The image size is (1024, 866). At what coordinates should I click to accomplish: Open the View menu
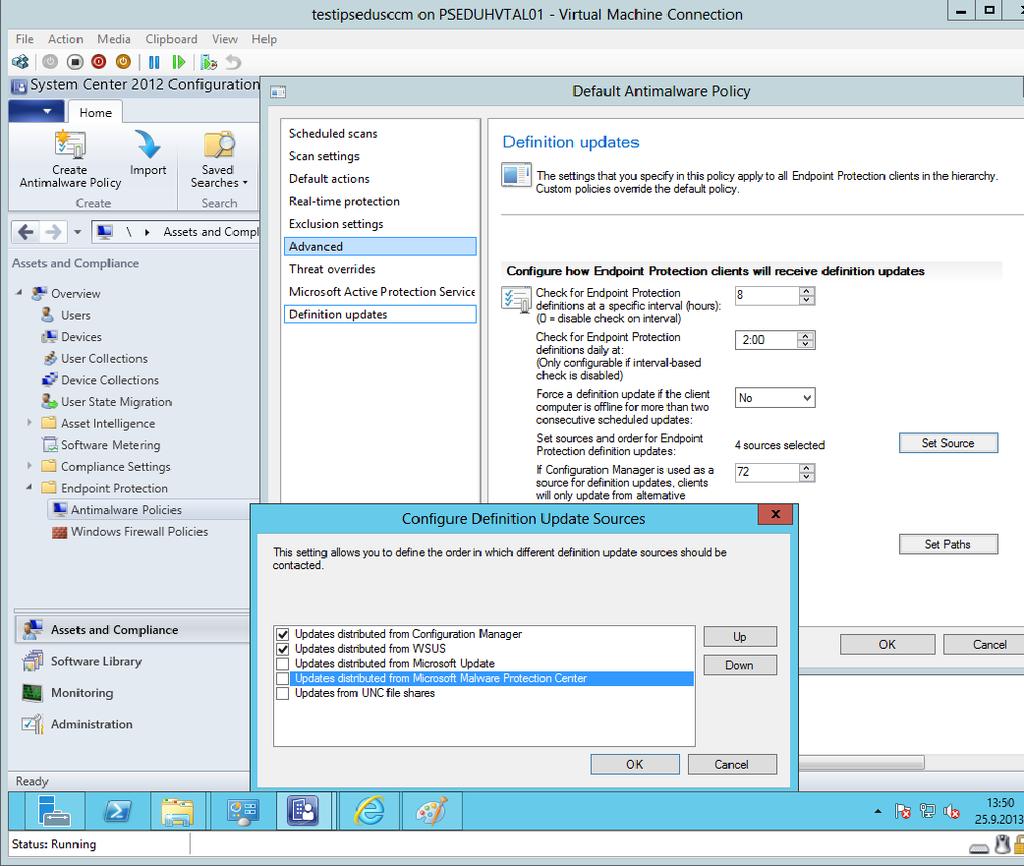click(x=225, y=39)
